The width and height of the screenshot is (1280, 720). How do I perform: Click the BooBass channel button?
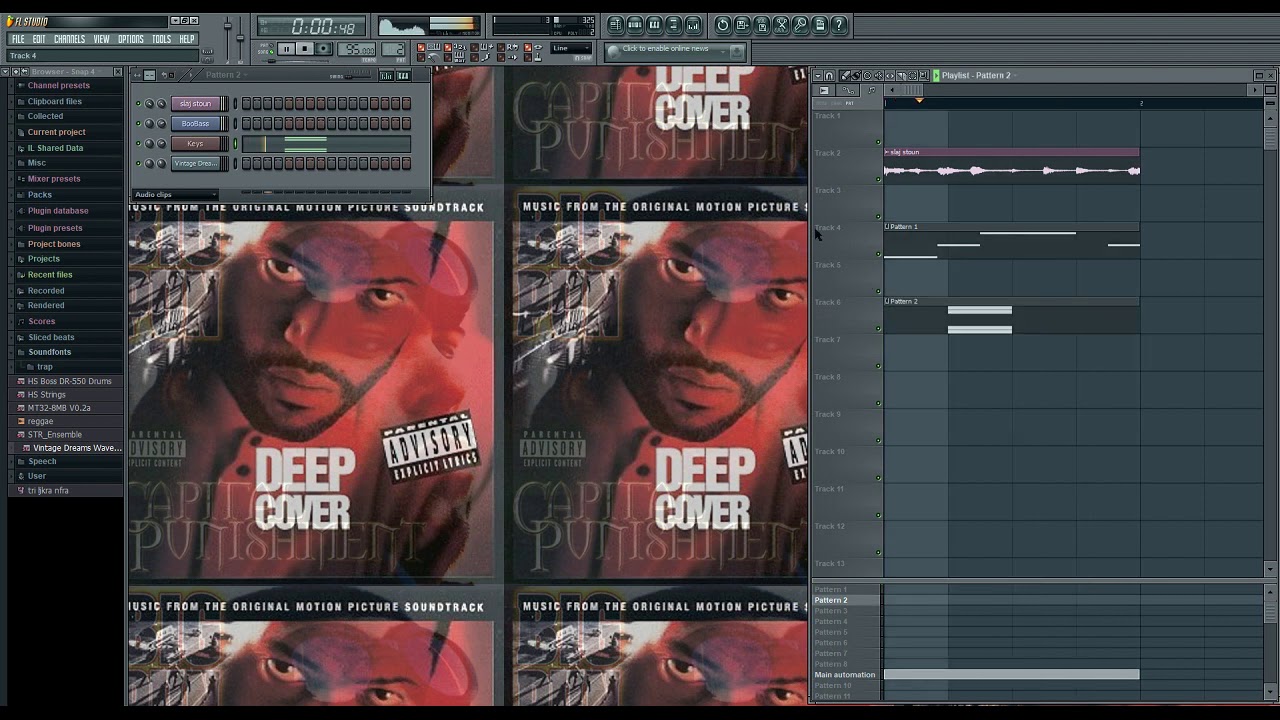pos(195,123)
